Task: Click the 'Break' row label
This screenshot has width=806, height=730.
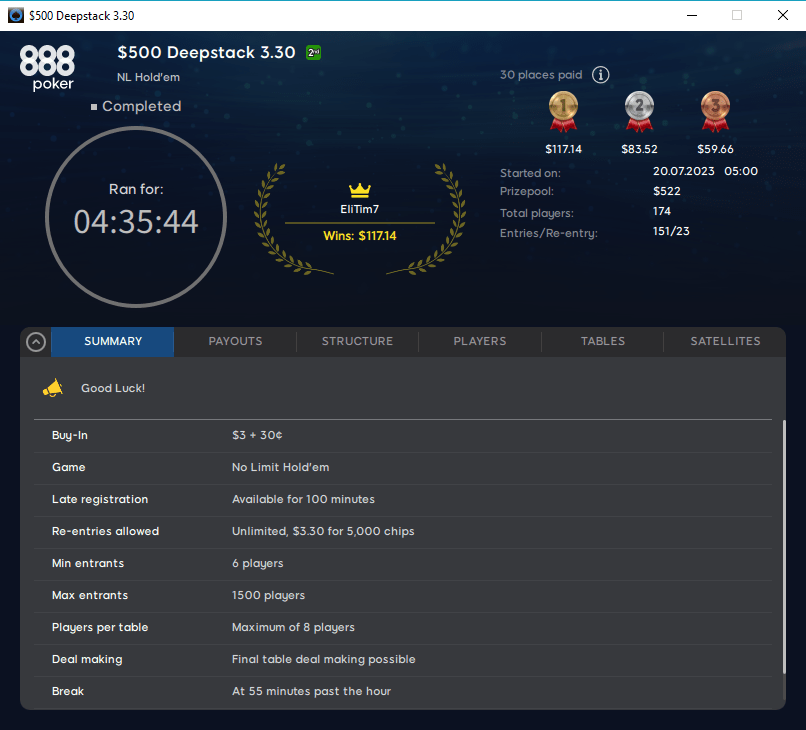Action: pos(68,691)
